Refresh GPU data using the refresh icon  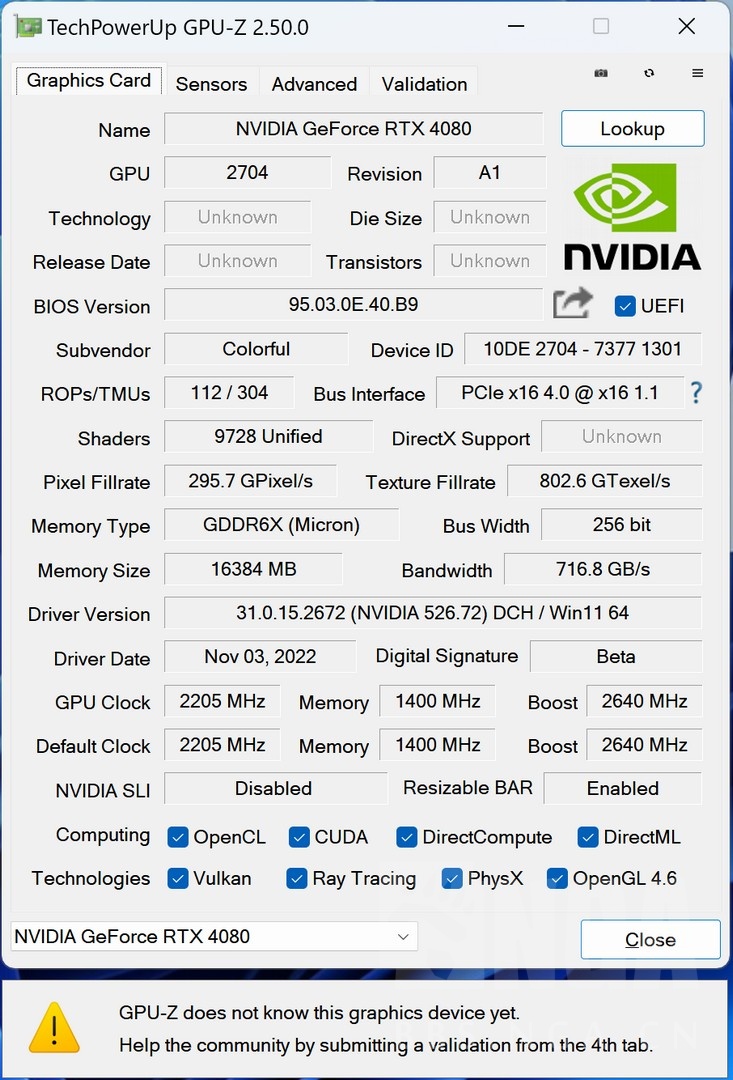coord(649,73)
